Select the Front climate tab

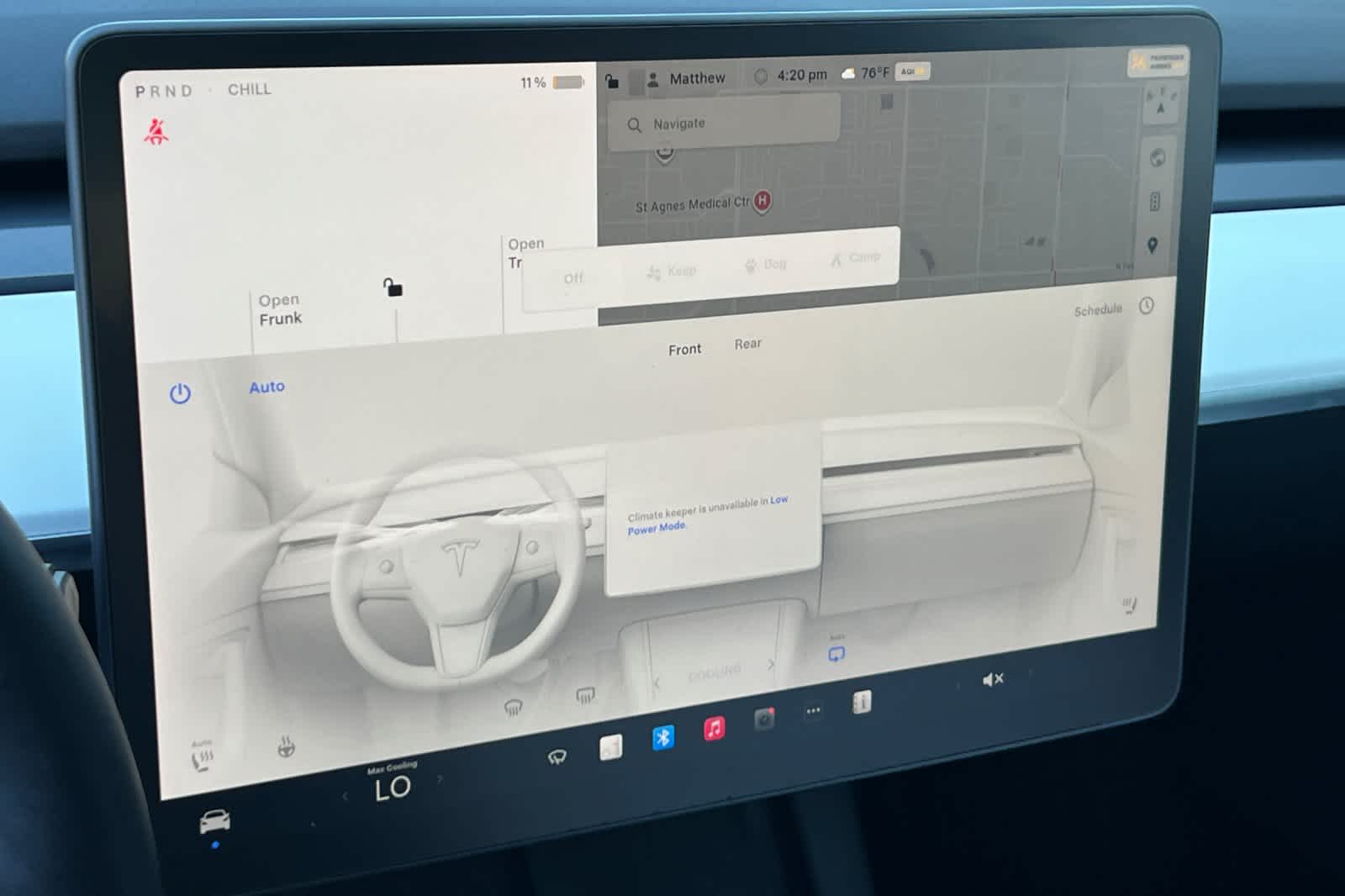[x=685, y=348]
